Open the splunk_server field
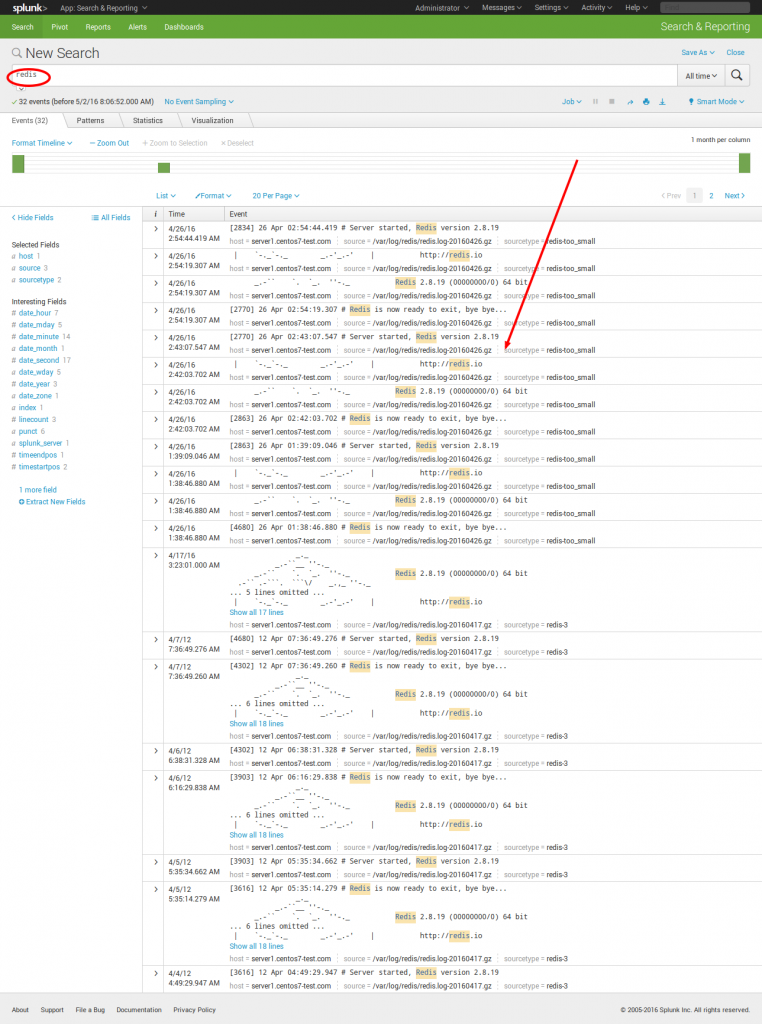The width and height of the screenshot is (762, 1024). coord(40,443)
